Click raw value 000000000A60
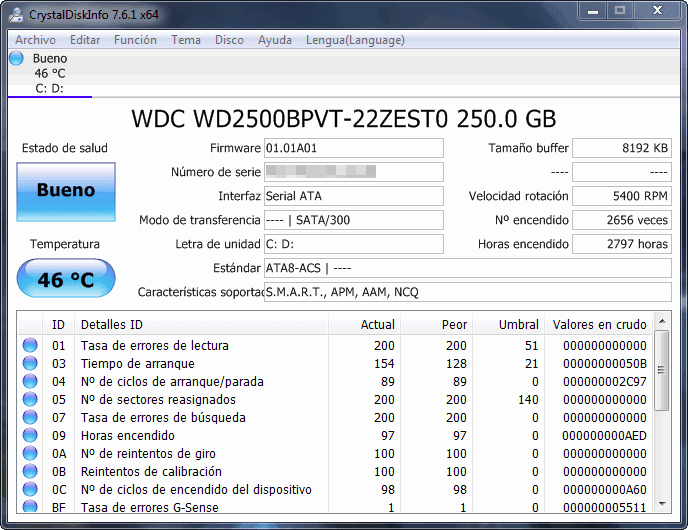Viewport: 688px width, 530px height. (x=605, y=490)
